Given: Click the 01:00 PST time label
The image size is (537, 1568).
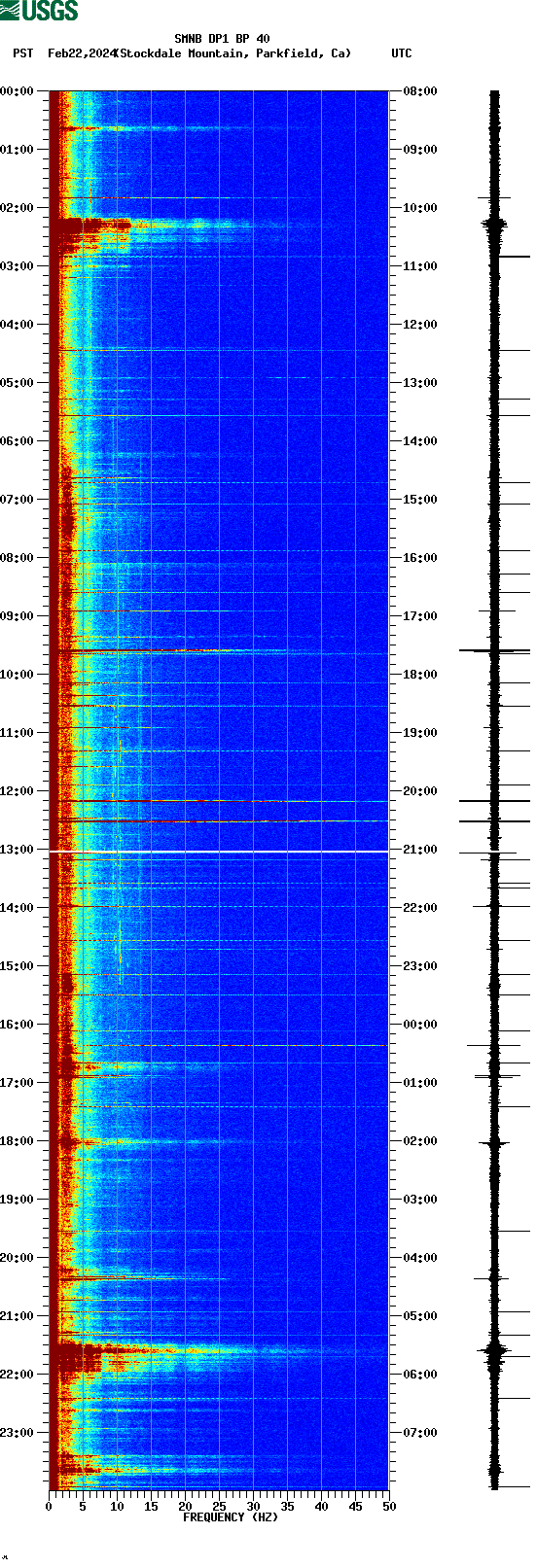Looking at the screenshot, I should click(x=17, y=150).
